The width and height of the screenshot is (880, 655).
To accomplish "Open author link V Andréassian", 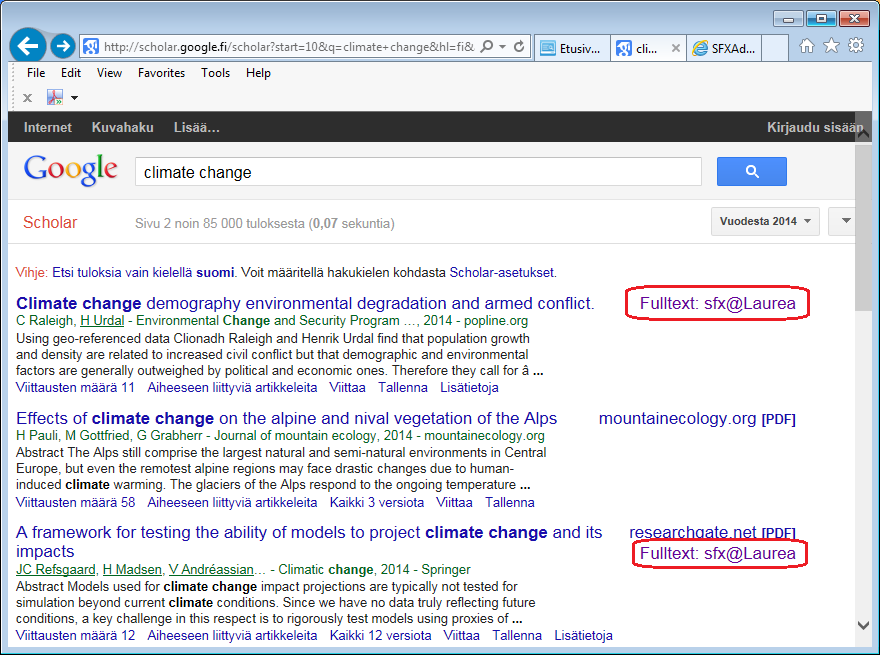I will click(211, 569).
